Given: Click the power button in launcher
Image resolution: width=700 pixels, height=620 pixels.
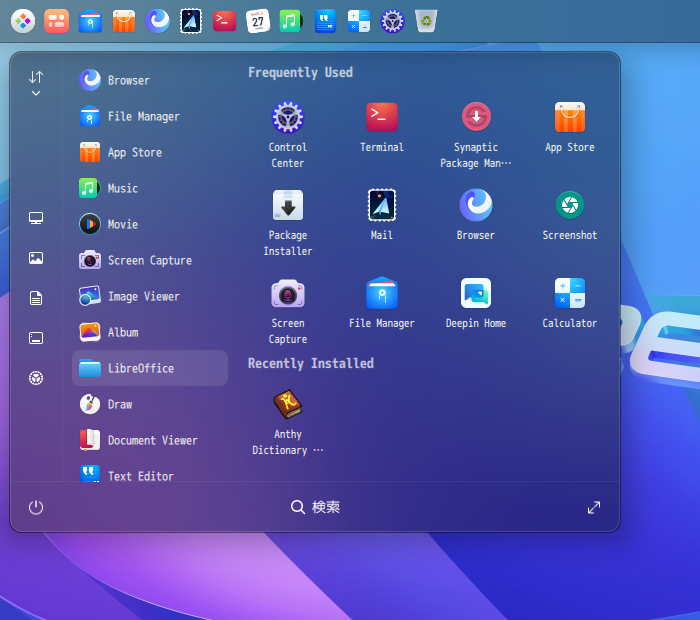Looking at the screenshot, I should click(x=36, y=507).
